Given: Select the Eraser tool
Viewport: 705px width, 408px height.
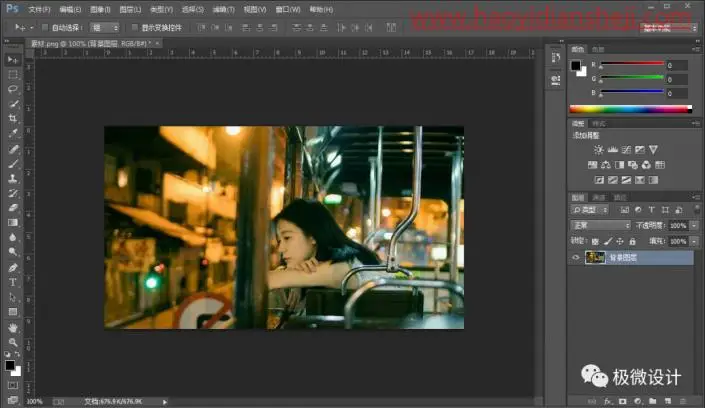Looking at the screenshot, I should (13, 208).
